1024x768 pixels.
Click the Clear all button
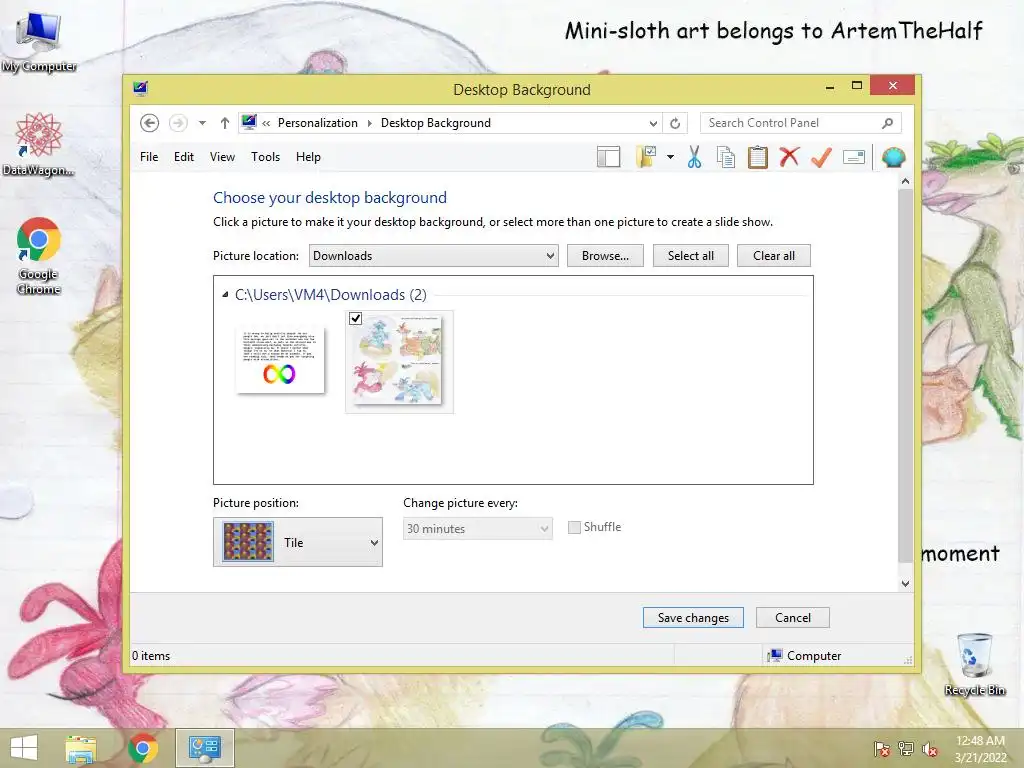pos(774,255)
